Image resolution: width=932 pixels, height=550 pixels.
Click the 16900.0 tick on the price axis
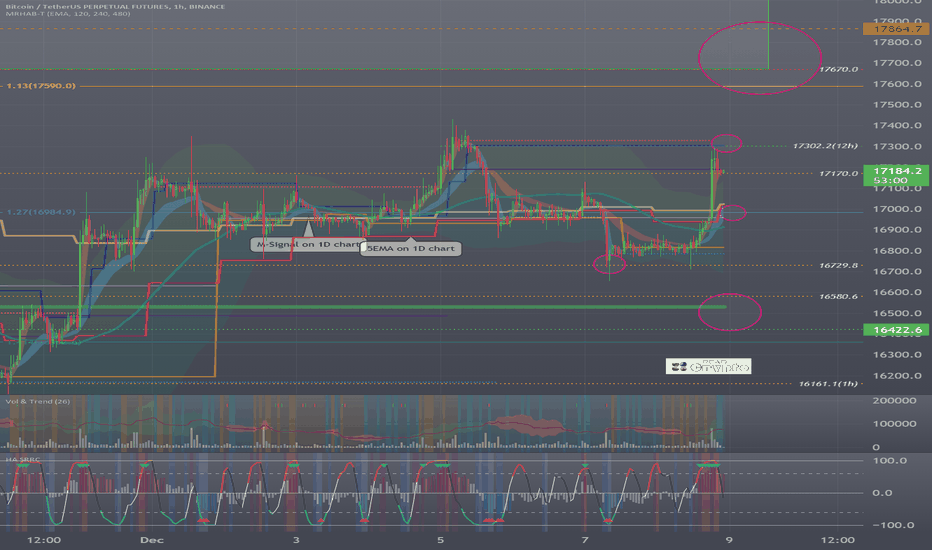897,230
